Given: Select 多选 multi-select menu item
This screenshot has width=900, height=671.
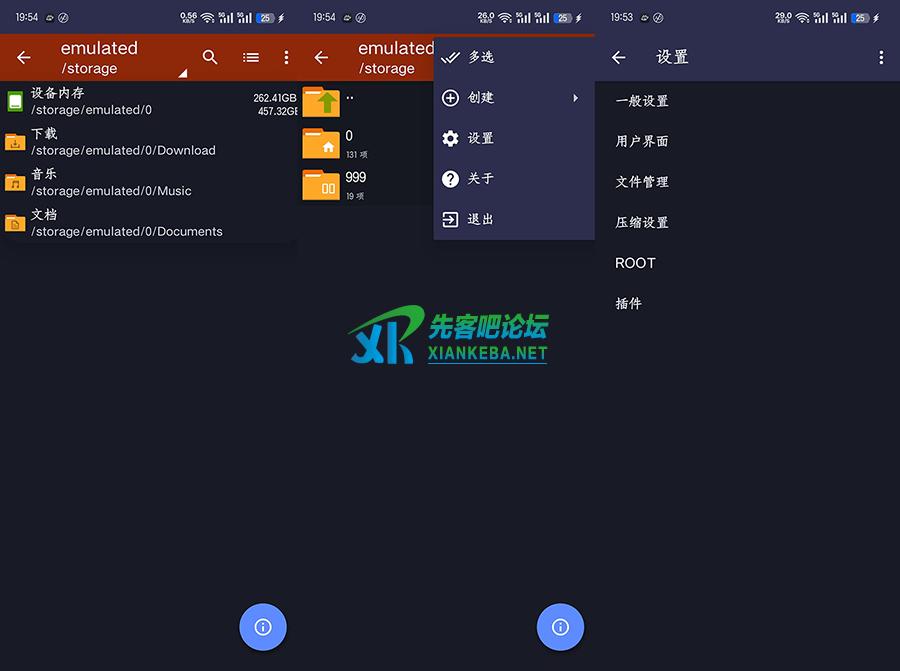Looking at the screenshot, I should [481, 57].
